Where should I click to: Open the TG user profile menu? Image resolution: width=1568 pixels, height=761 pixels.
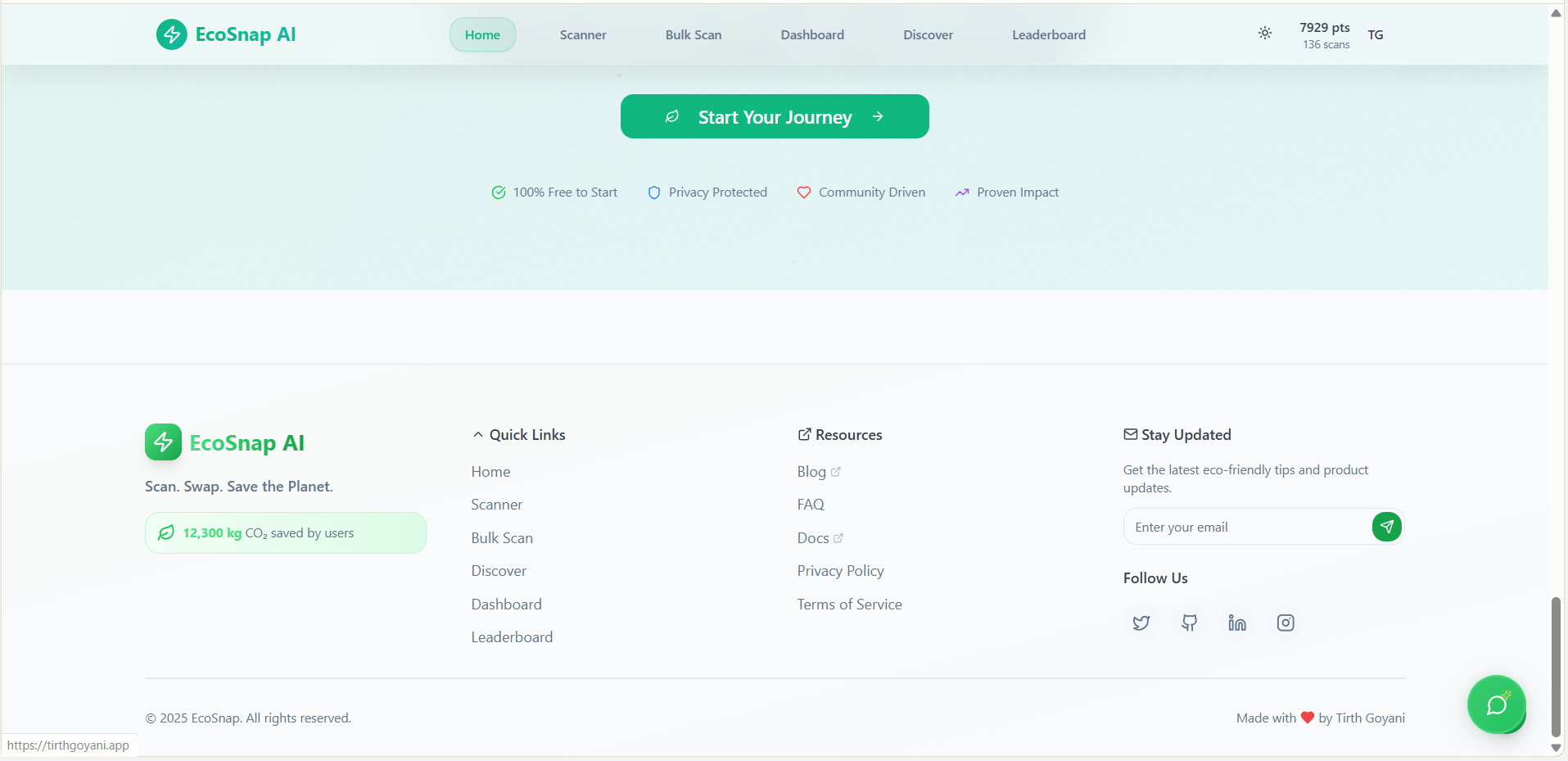click(1376, 34)
